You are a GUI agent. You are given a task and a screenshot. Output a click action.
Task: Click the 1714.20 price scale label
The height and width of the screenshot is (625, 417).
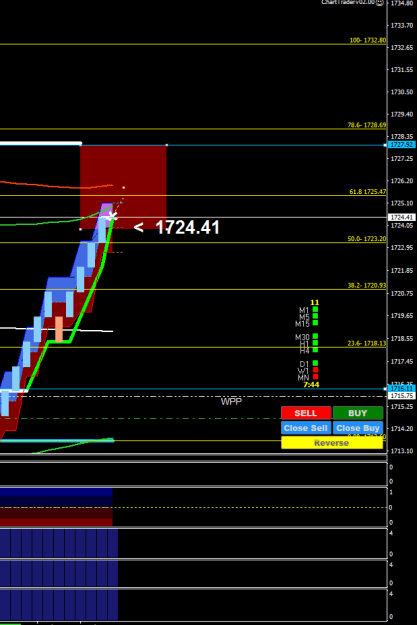click(401, 428)
